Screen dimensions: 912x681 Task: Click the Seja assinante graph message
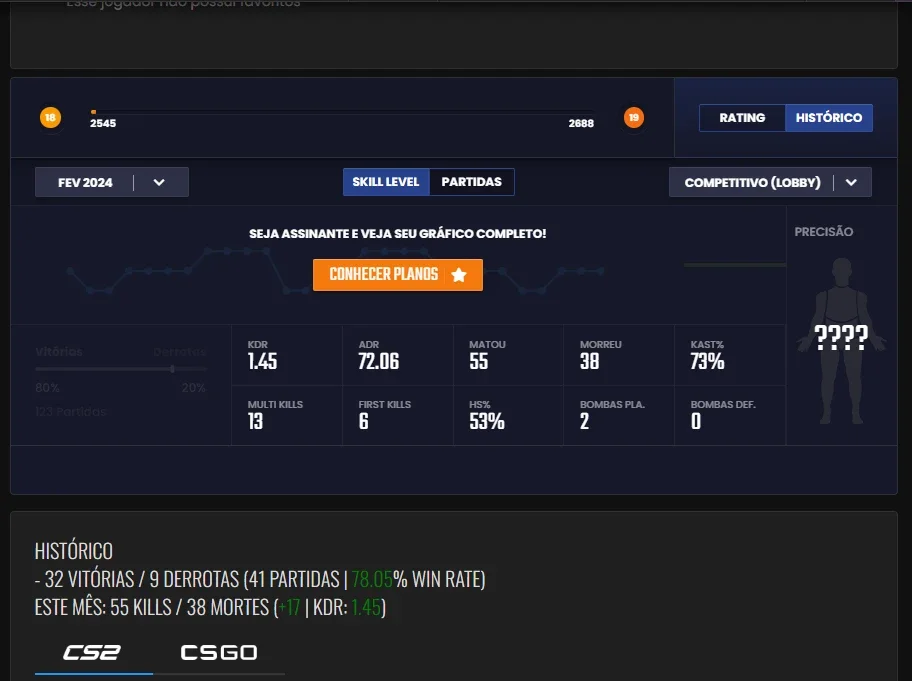[x=398, y=234]
